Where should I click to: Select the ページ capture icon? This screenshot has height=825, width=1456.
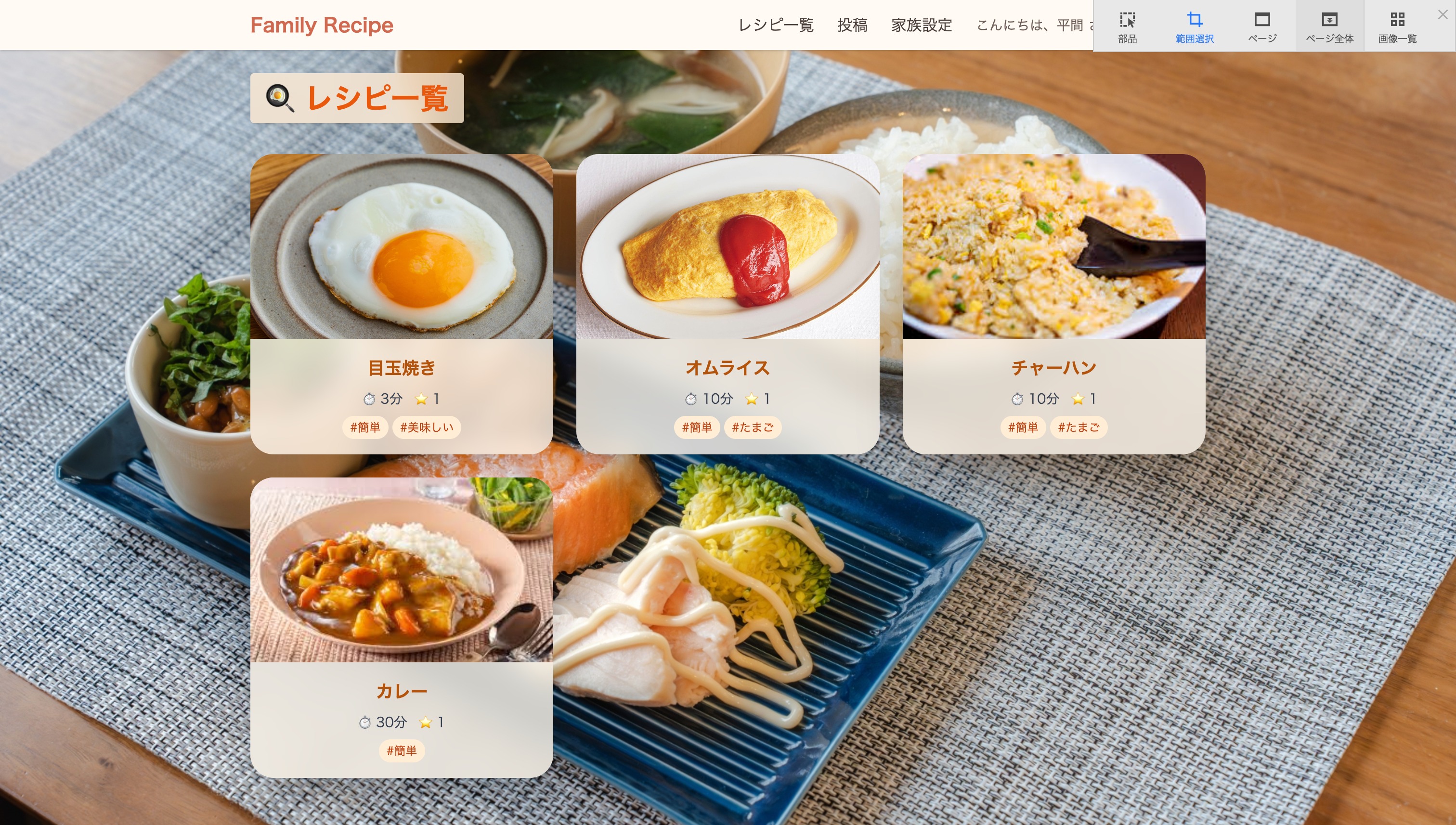[1261, 20]
